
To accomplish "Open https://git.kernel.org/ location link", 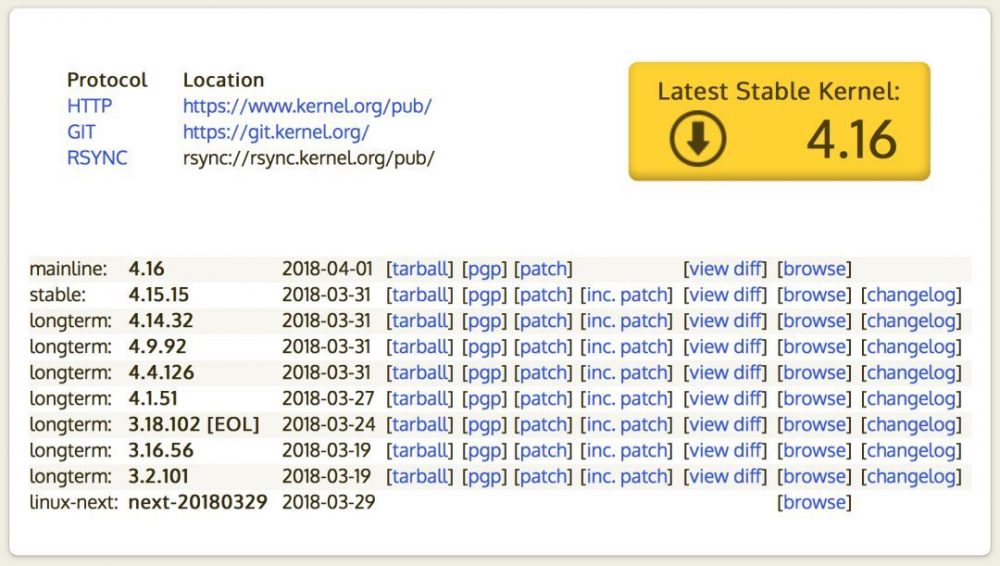I will [x=276, y=132].
